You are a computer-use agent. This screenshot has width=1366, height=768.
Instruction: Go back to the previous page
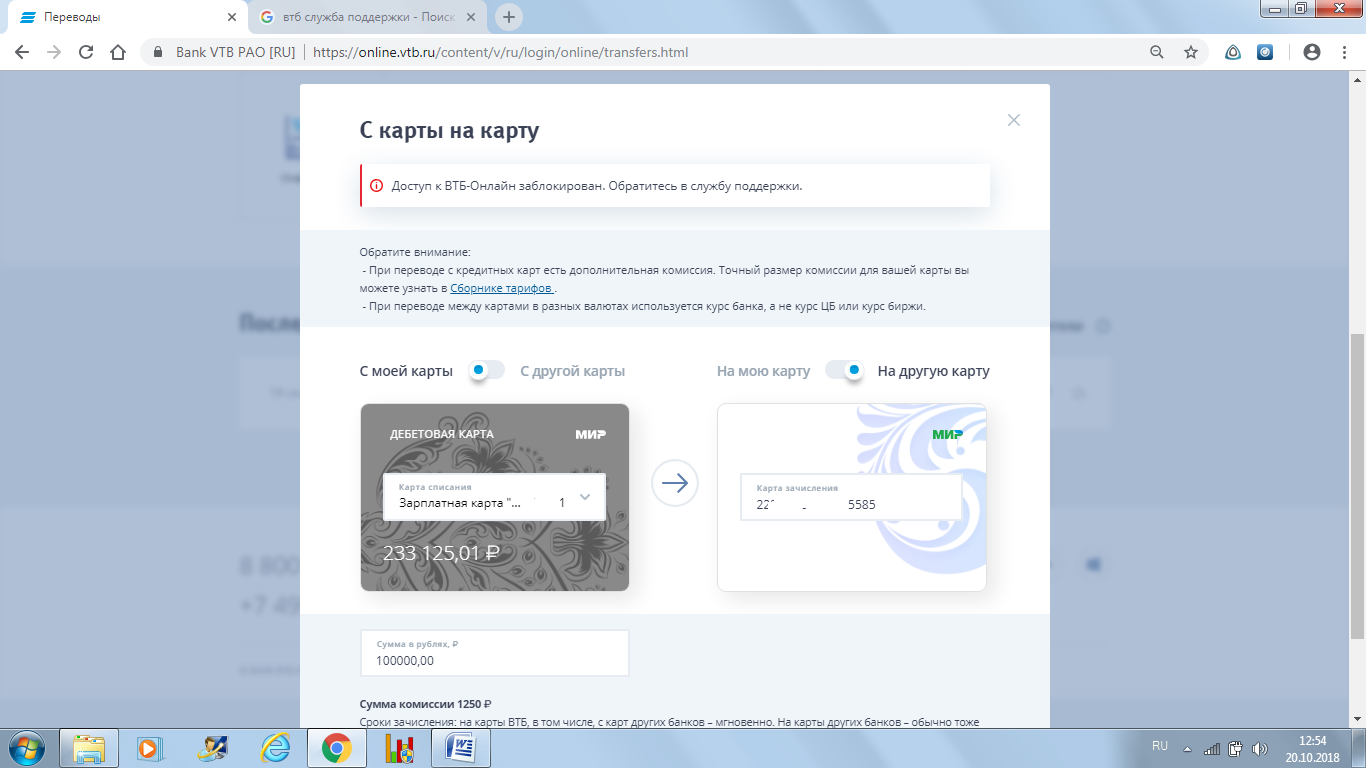pyautogui.click(x=22, y=52)
